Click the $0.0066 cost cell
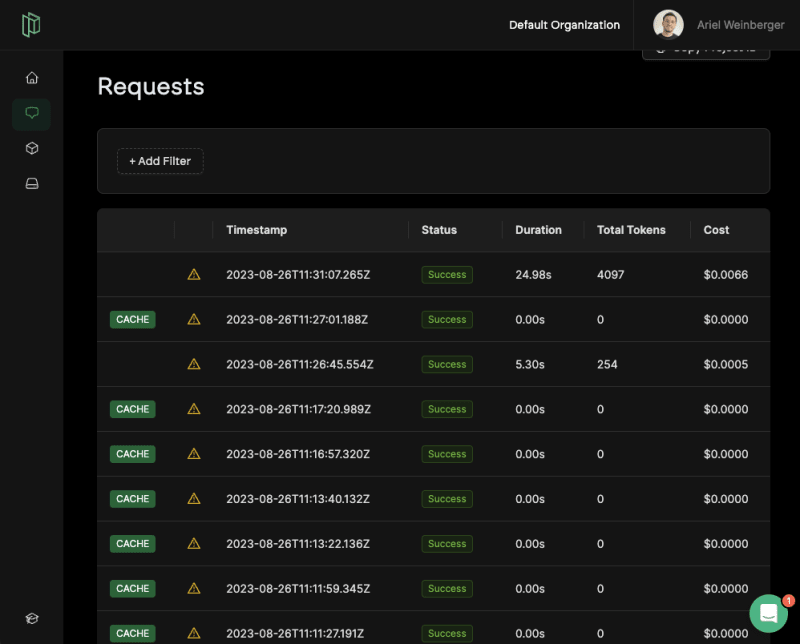The image size is (800, 644). click(726, 275)
